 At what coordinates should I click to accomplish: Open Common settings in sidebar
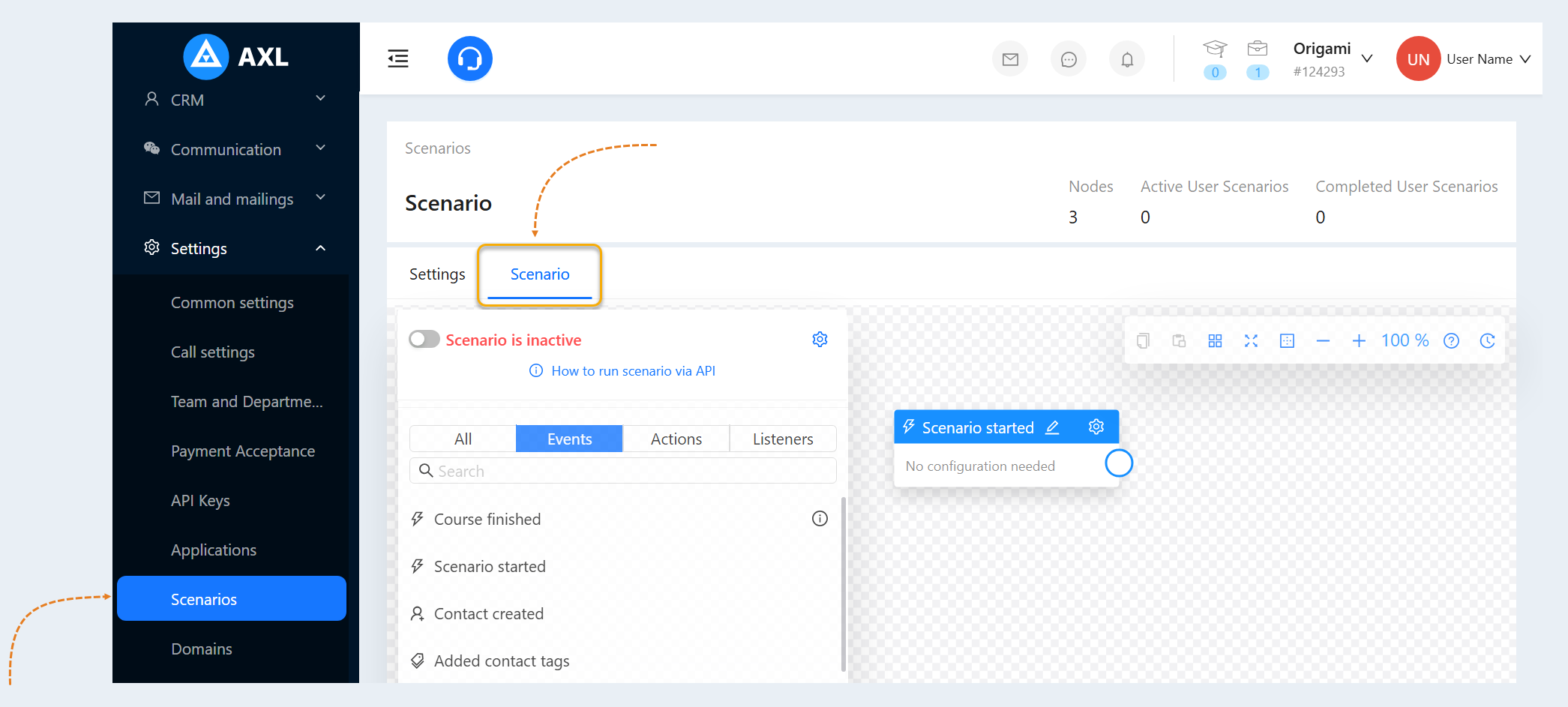[x=232, y=302]
